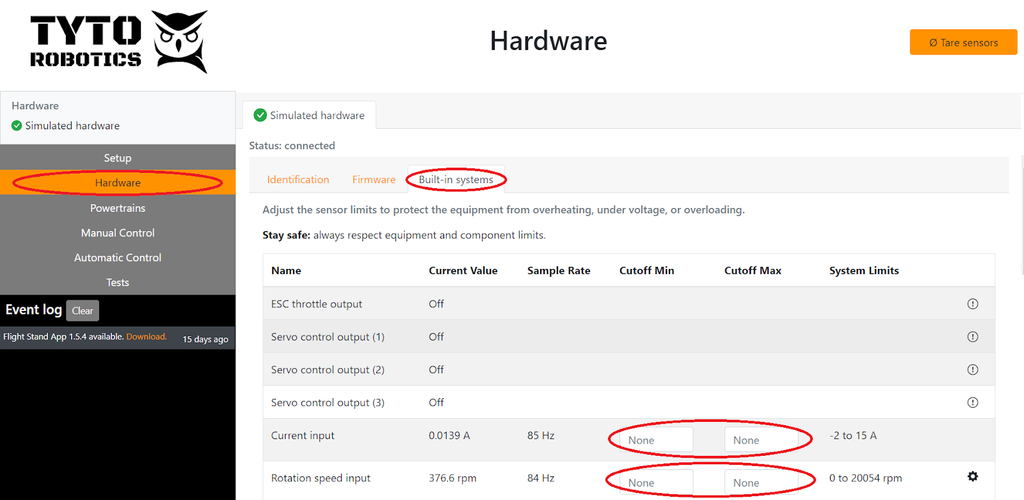Click info icon for ESC throttle output
The width and height of the screenshot is (1024, 500).
(x=972, y=304)
